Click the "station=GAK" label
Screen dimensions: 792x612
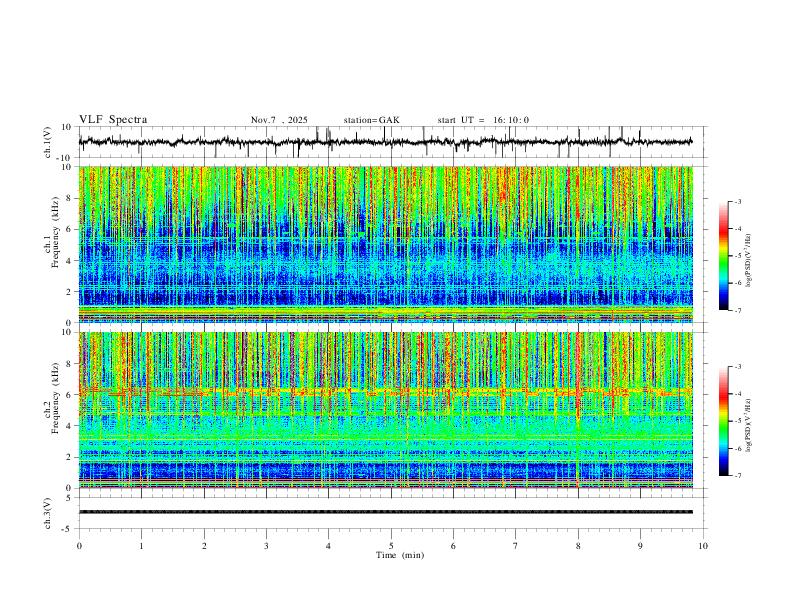(x=371, y=120)
